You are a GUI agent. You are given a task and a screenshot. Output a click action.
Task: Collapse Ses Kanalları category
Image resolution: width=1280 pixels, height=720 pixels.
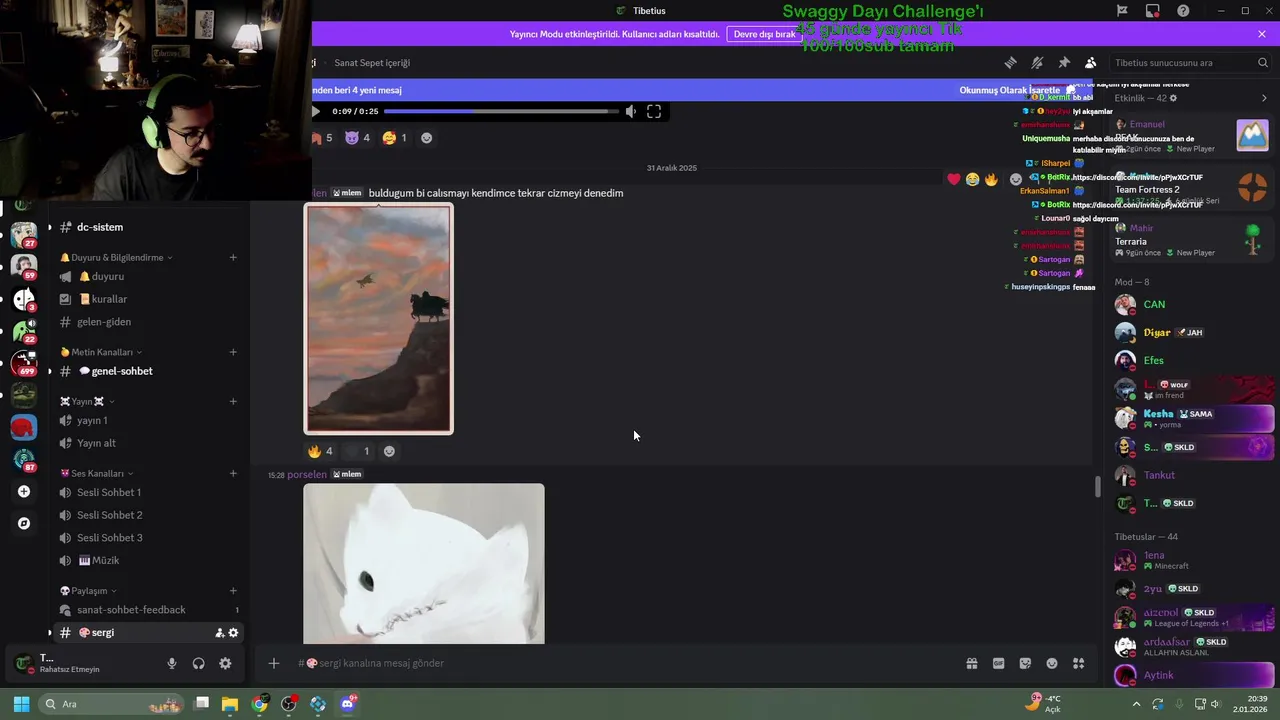96,473
